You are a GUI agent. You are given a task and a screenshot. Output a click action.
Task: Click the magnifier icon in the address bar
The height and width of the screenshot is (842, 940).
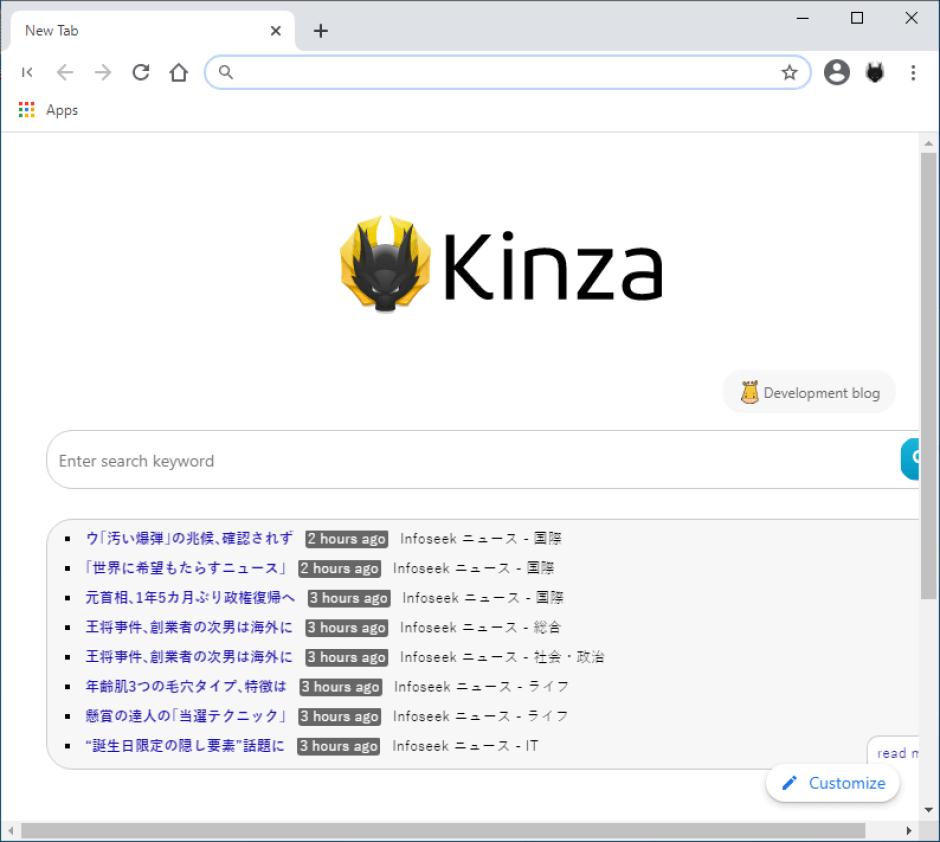click(x=225, y=73)
